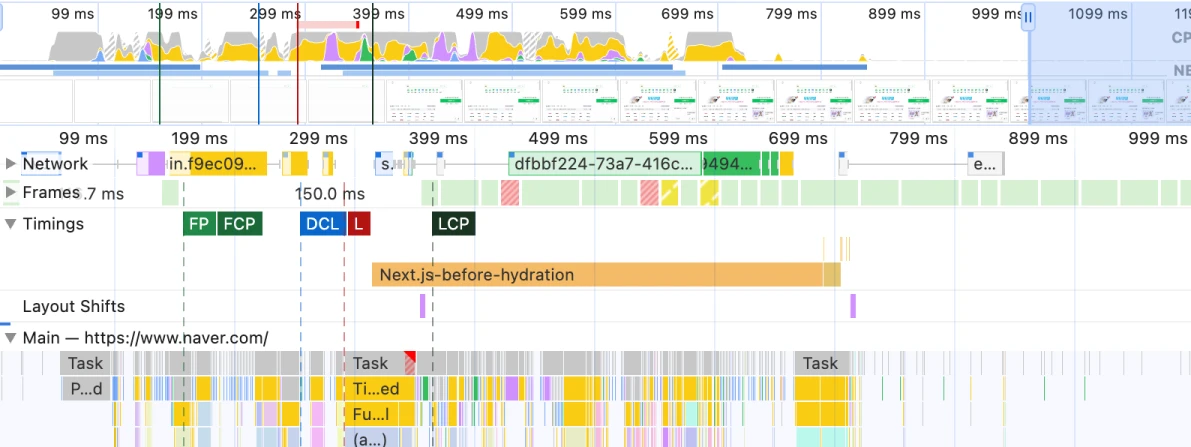Select the Ti...ed event under Task
This screenshot has height=447, width=1191.
(375, 388)
